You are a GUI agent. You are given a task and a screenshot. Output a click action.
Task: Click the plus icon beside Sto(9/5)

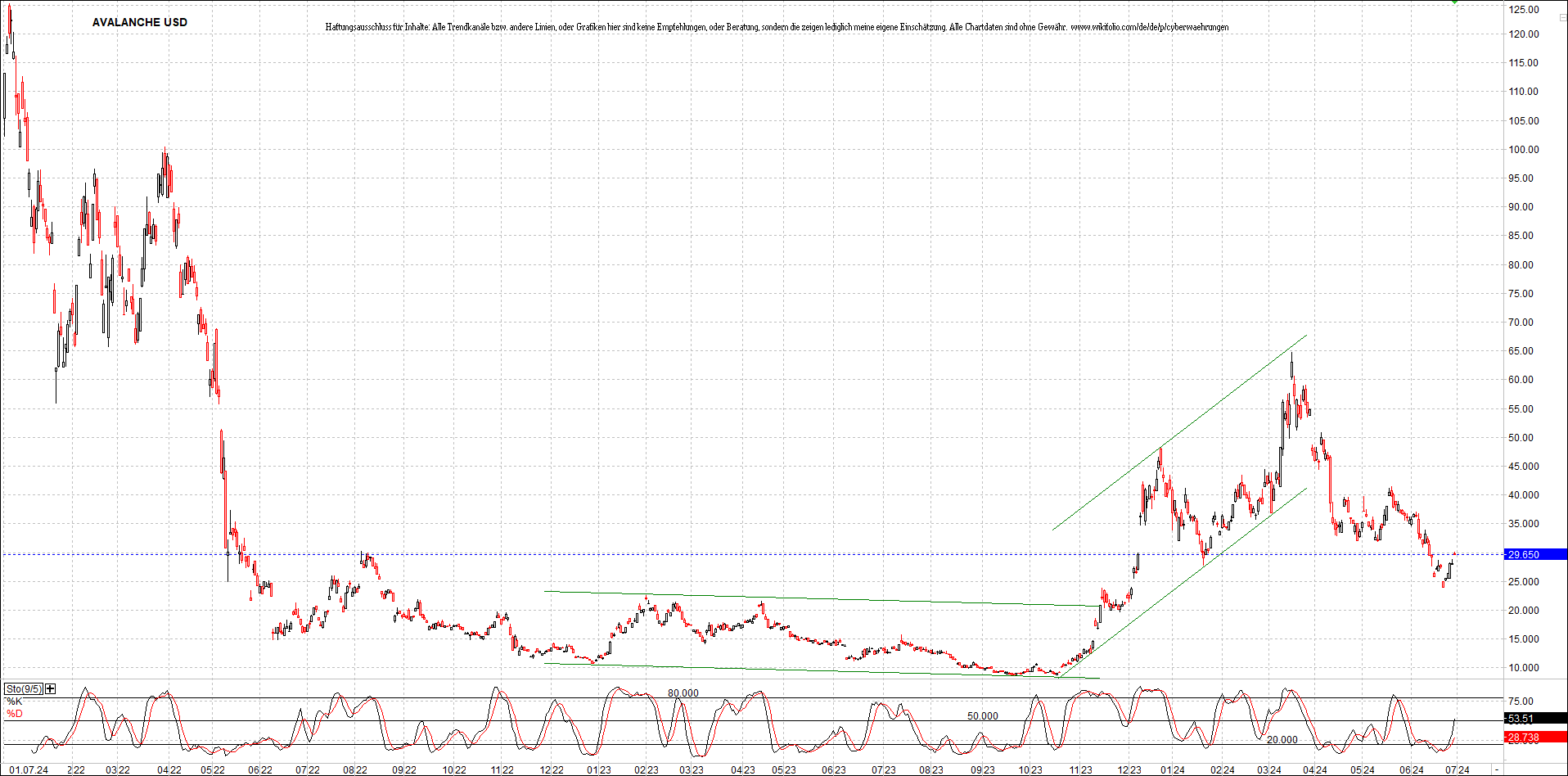[51, 688]
